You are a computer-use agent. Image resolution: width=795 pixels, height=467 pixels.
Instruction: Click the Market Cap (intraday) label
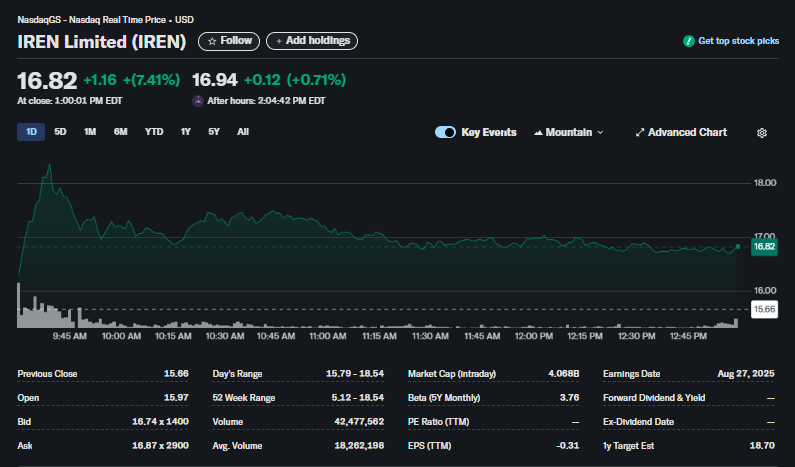pos(452,374)
